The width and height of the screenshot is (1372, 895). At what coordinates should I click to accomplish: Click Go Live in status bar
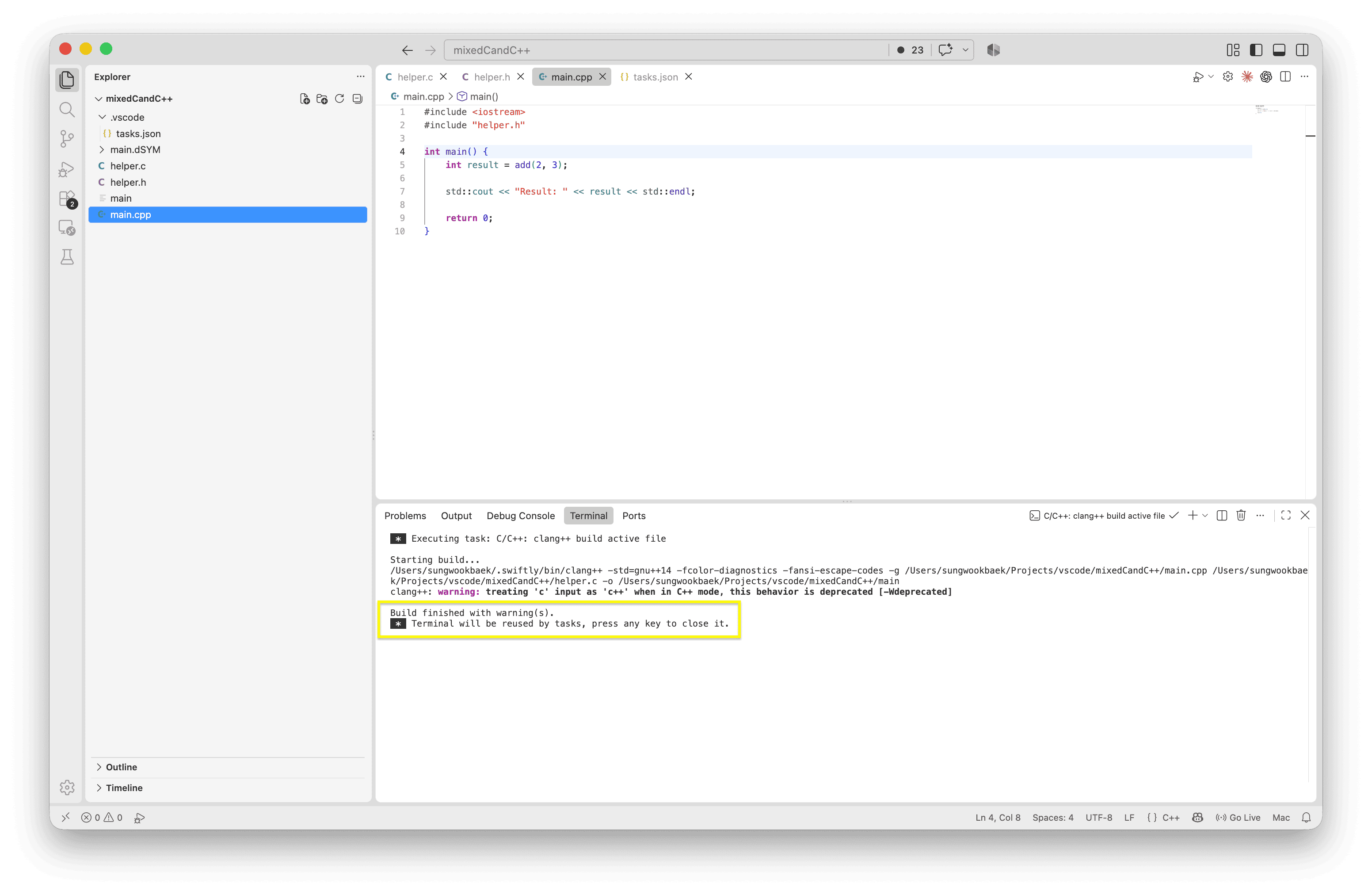(x=1238, y=817)
